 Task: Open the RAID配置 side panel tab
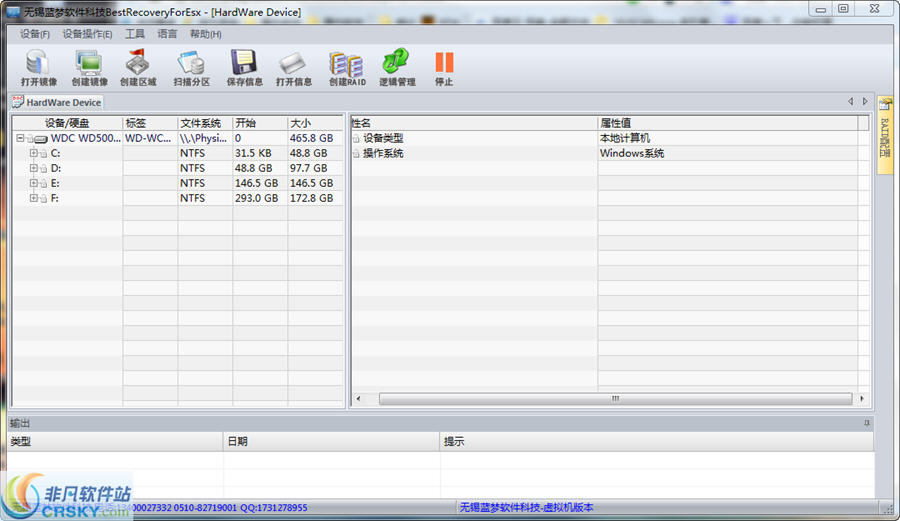click(885, 135)
